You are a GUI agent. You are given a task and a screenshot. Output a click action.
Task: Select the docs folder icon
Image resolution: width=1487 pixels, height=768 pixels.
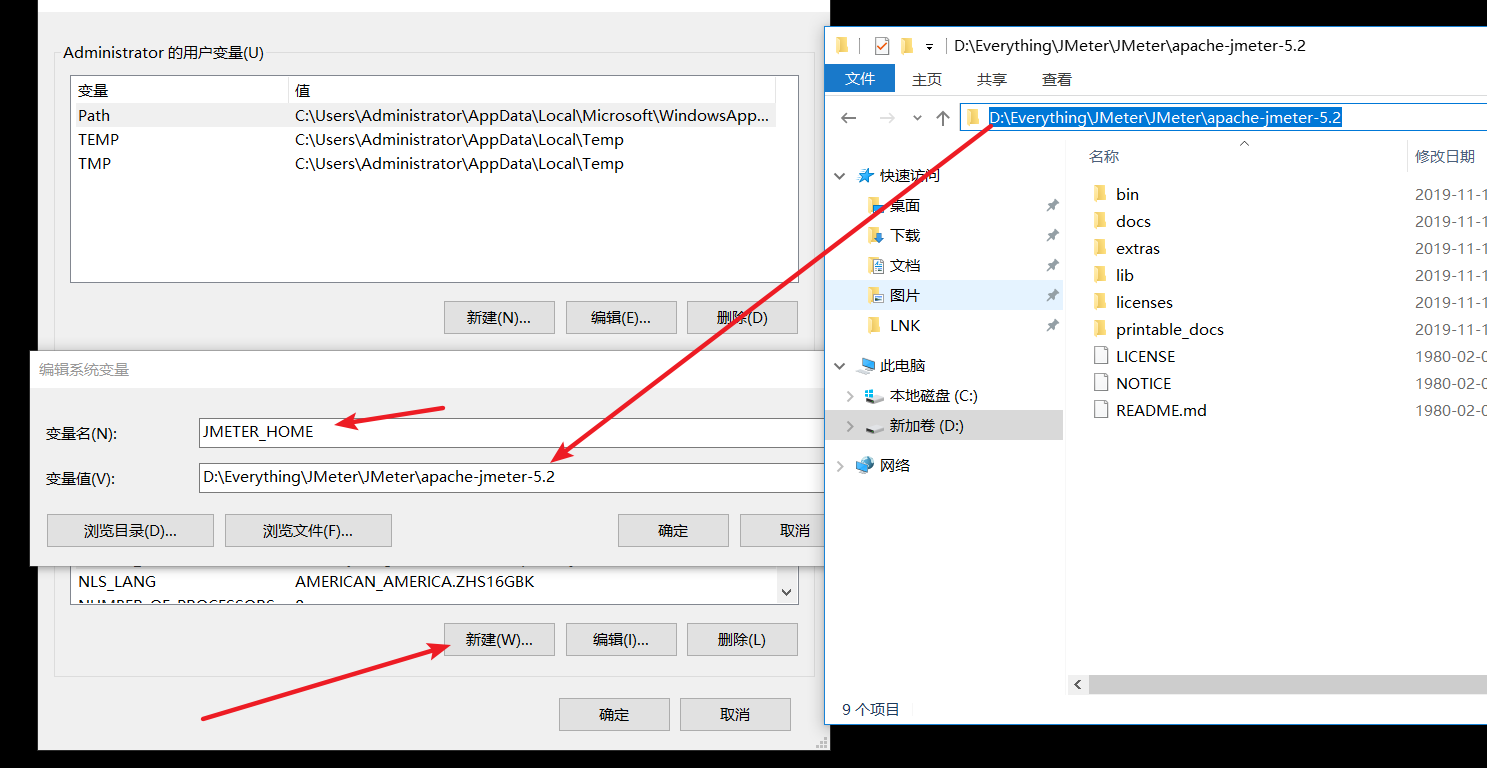(1101, 221)
